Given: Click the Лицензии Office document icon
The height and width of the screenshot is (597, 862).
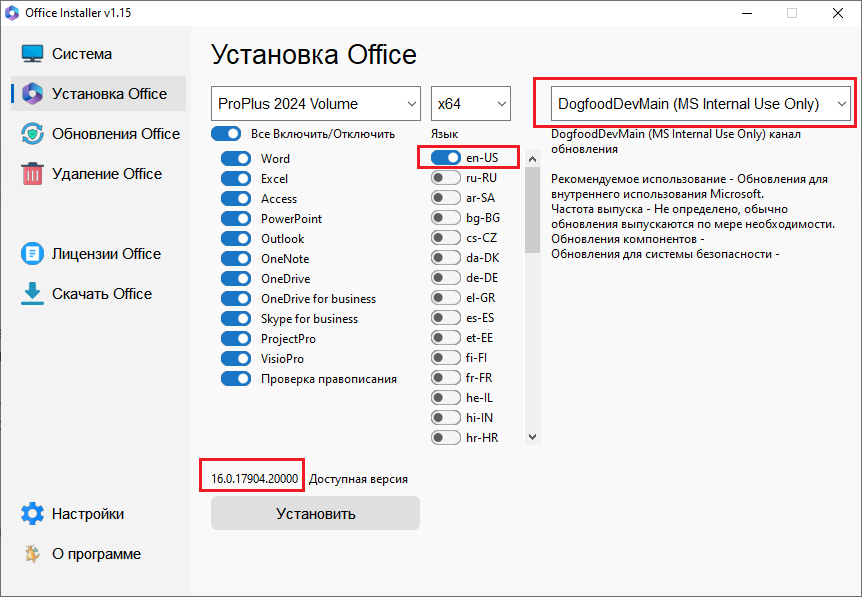Looking at the screenshot, I should (x=32, y=254).
